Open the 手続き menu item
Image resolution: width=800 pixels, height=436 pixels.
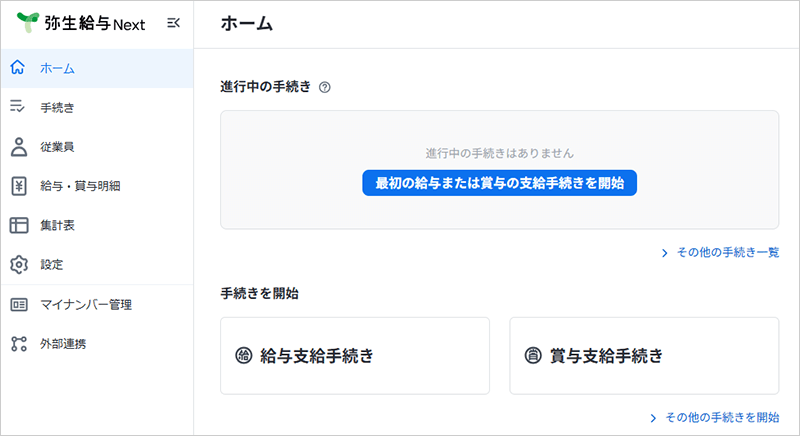(x=58, y=107)
